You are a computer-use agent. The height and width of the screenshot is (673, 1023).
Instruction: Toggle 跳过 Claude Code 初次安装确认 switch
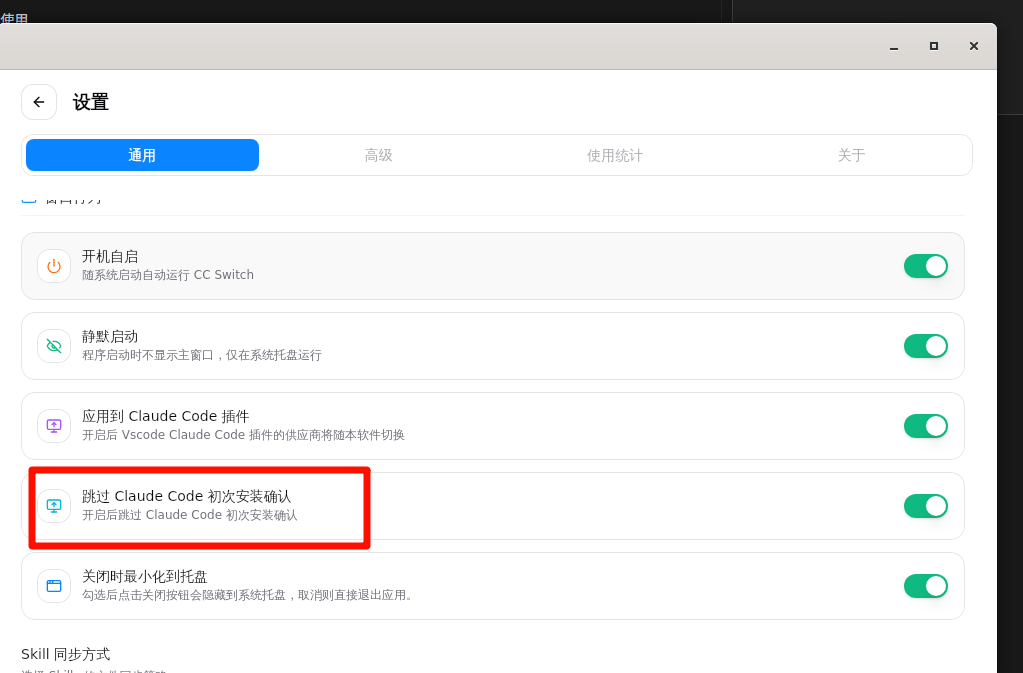[925, 506]
